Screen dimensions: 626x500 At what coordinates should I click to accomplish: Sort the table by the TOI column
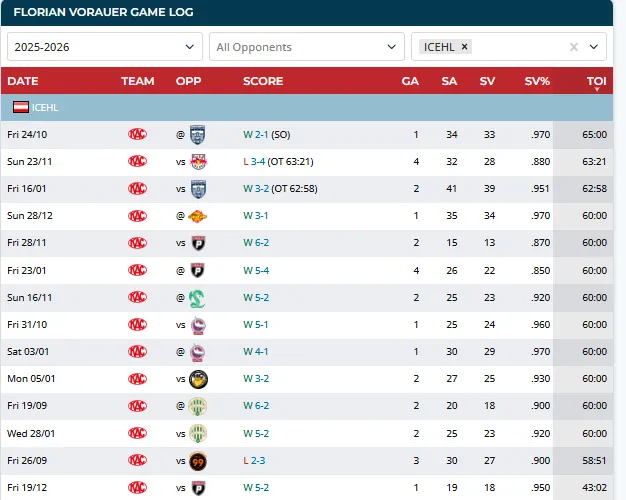point(596,81)
